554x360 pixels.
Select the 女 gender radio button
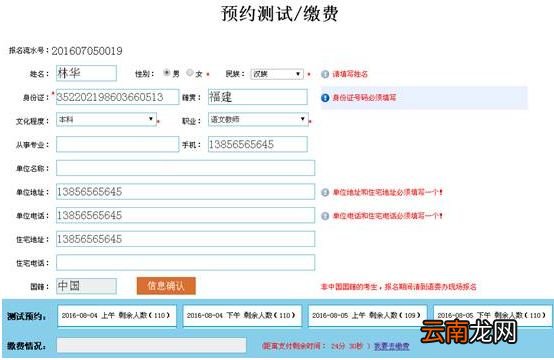pyautogui.click(x=190, y=72)
